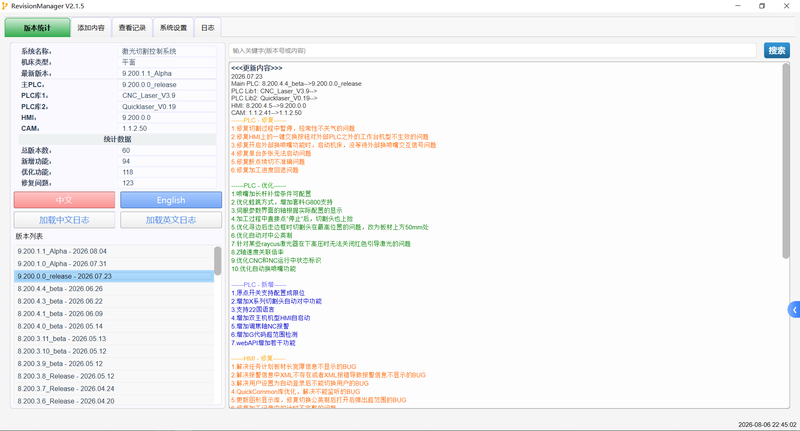The image size is (800, 431).
Task: Click the 主PLC value 9.200.0.0_release
Action: [167, 85]
